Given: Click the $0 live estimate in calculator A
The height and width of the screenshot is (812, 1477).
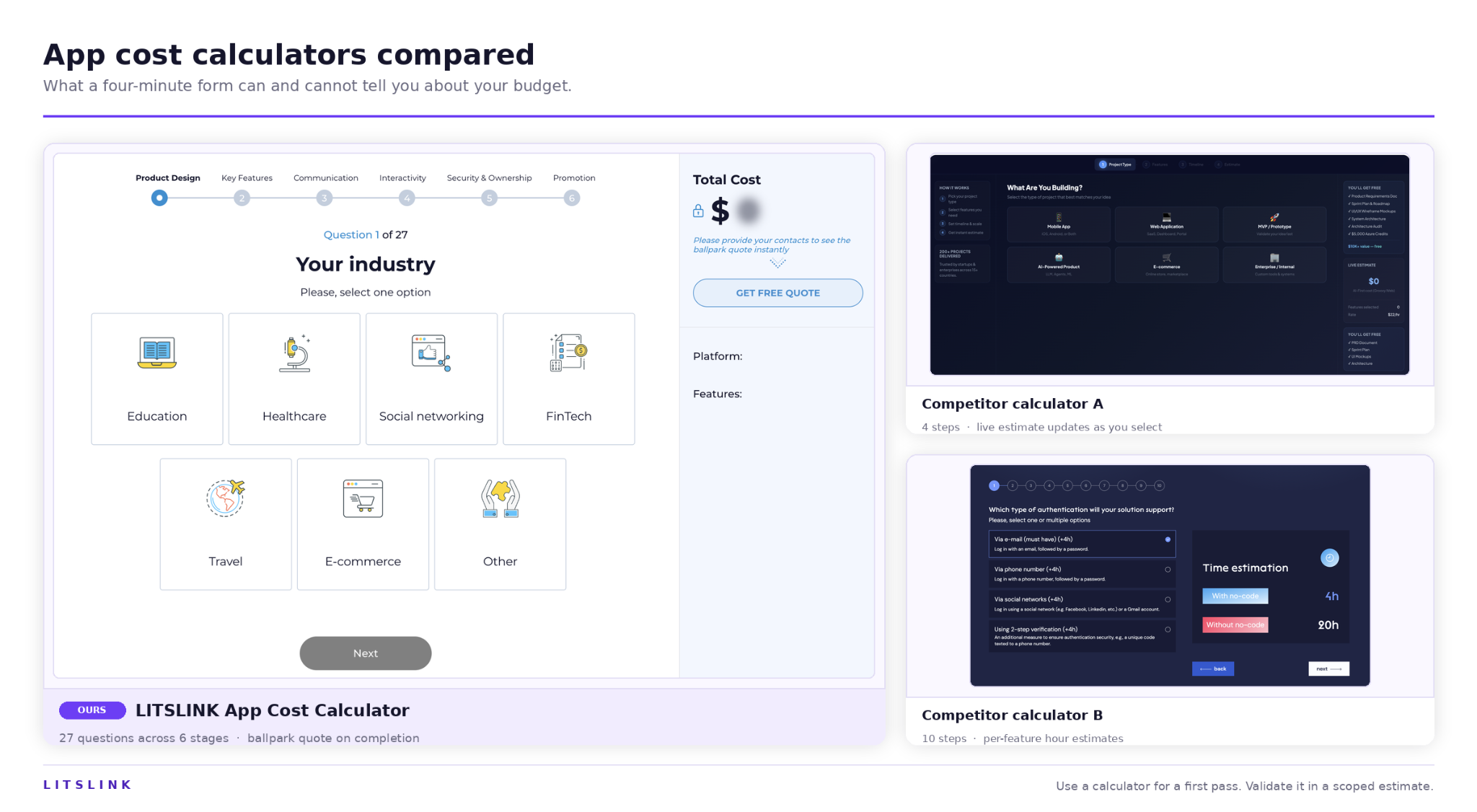Looking at the screenshot, I should [1373, 281].
